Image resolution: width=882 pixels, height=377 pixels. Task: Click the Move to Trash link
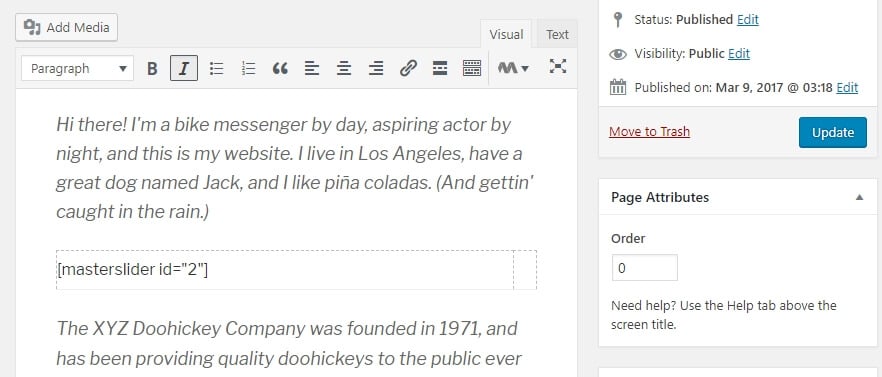[650, 132]
